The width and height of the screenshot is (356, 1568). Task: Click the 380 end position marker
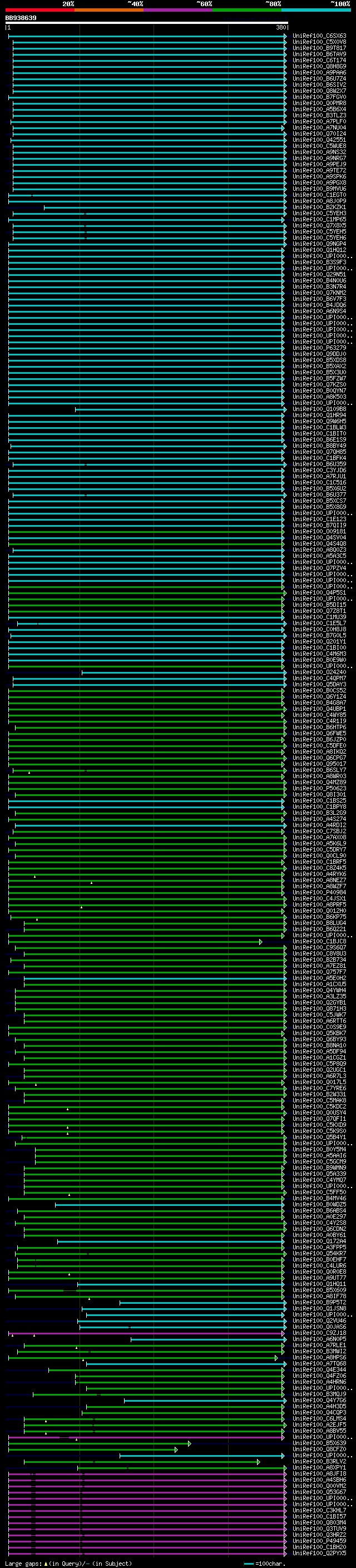point(281,27)
